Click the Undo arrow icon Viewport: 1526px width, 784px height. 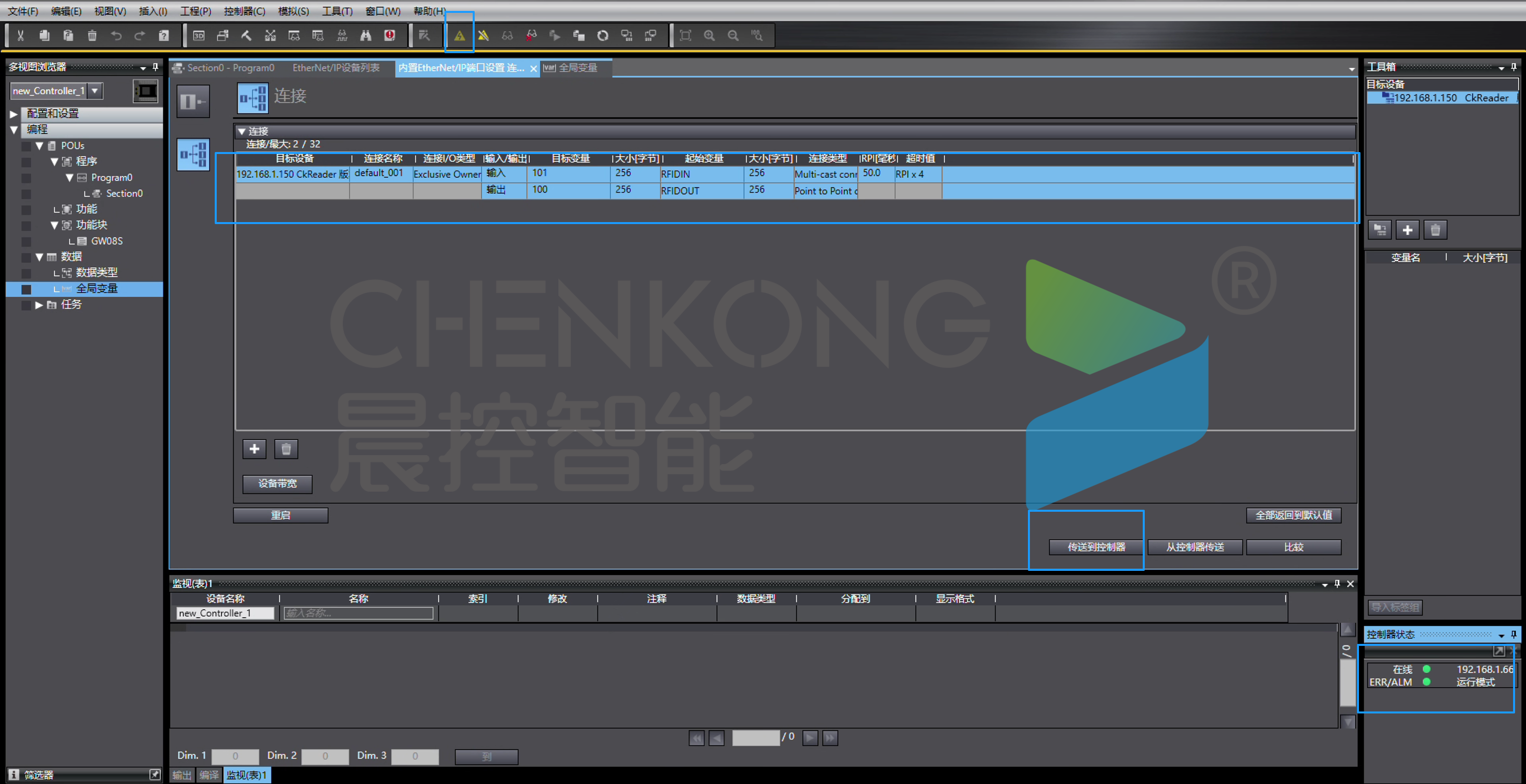pos(116,36)
